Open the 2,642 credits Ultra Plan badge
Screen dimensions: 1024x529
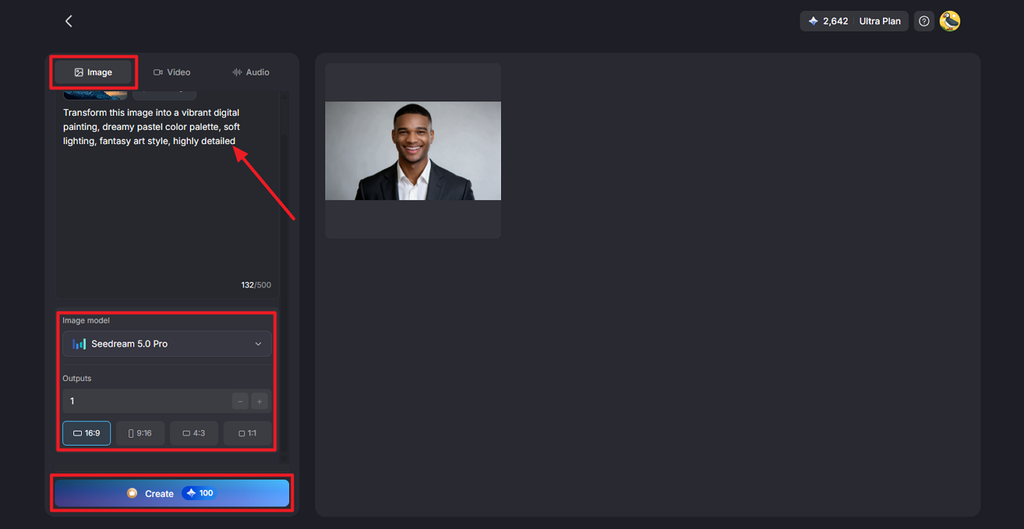(x=854, y=21)
